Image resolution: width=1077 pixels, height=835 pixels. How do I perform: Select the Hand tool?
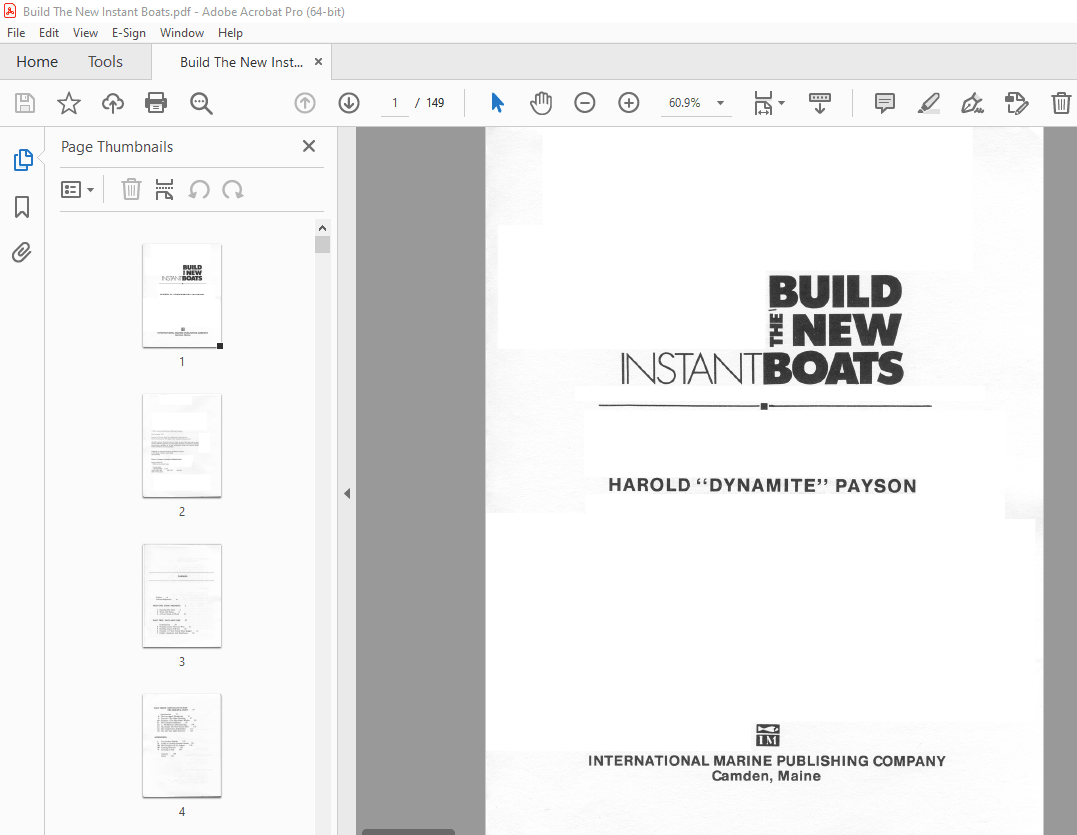click(x=541, y=103)
